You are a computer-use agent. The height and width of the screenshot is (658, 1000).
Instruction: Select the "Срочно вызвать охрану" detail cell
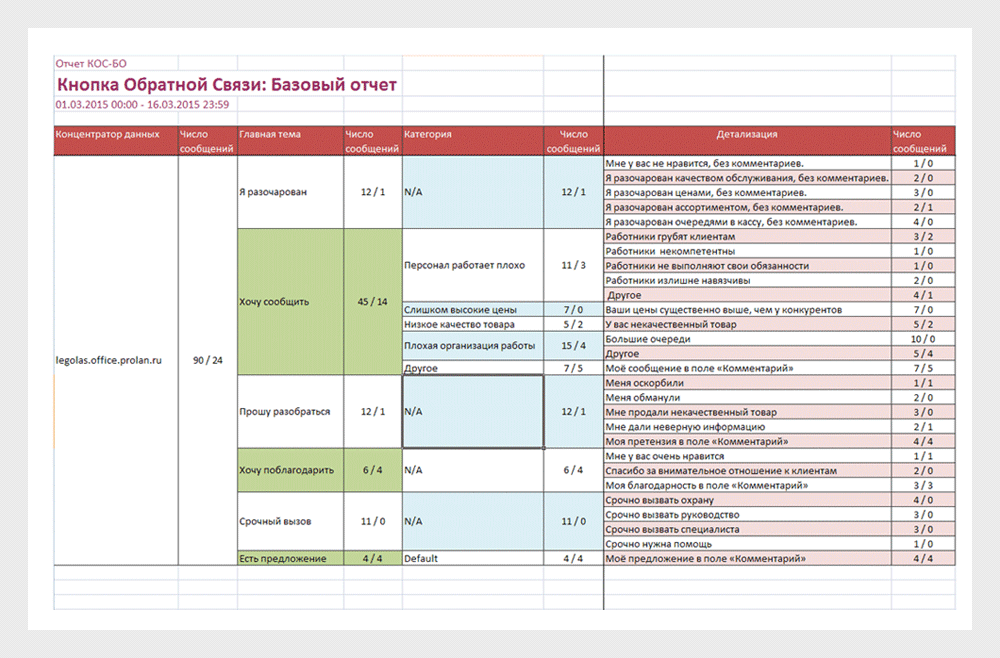[659, 500]
